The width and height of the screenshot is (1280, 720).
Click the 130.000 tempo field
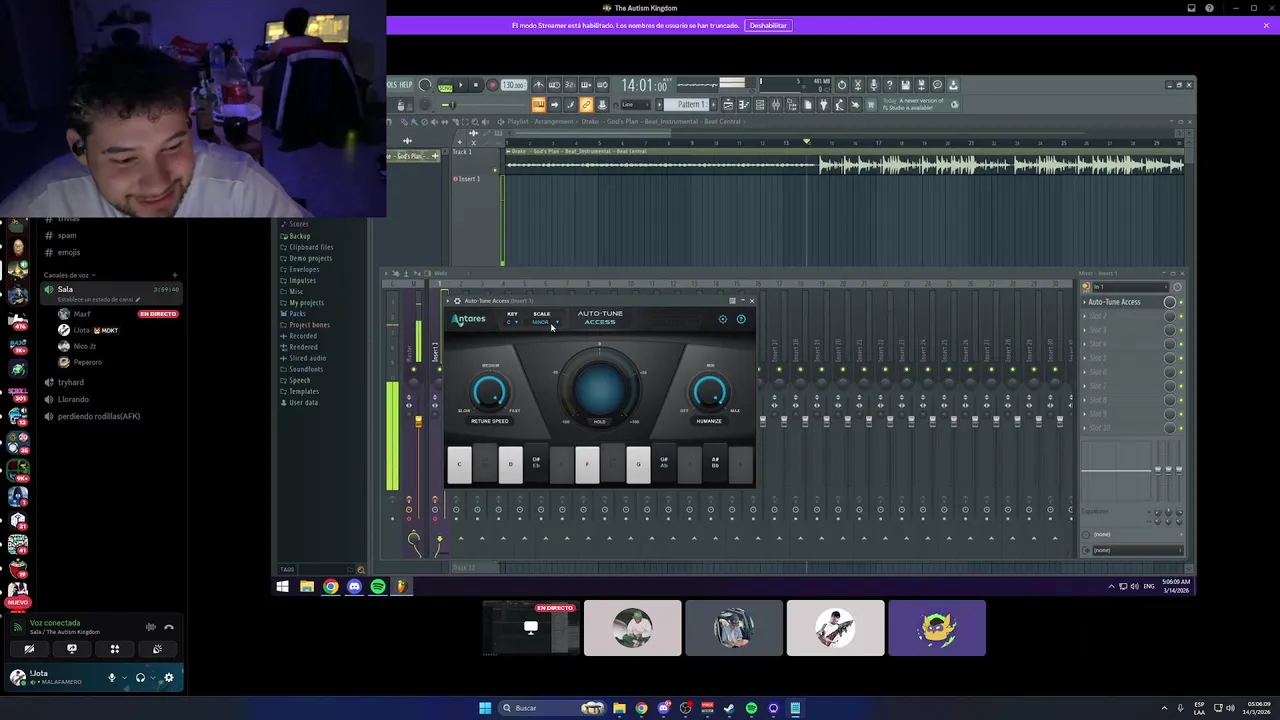(514, 85)
